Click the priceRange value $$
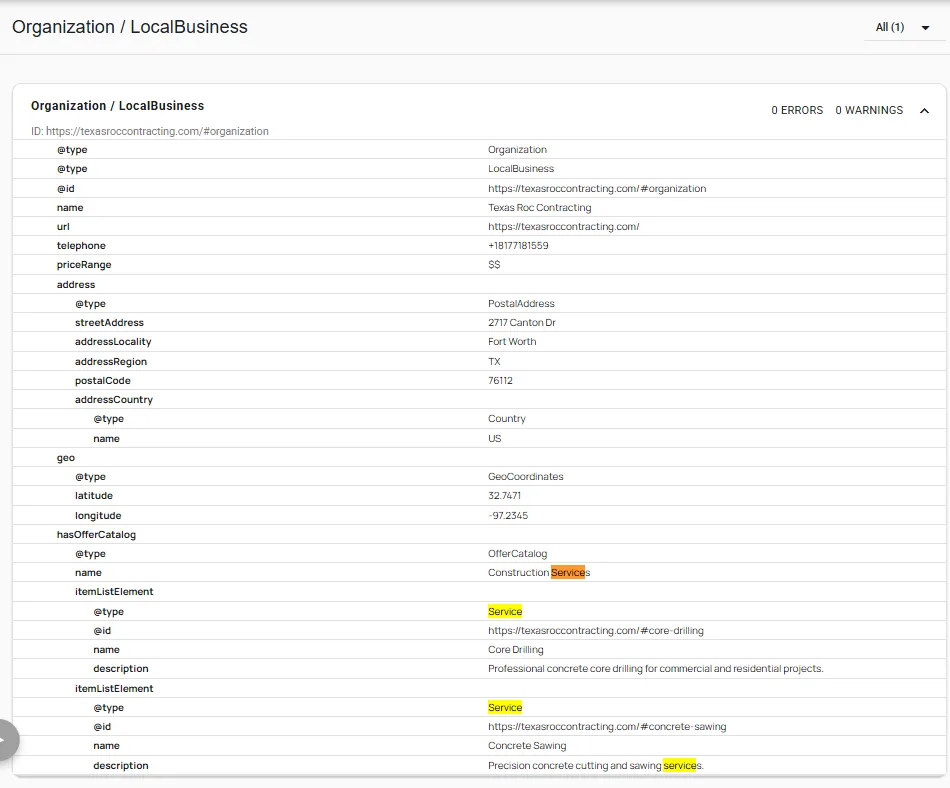This screenshot has width=950, height=788. (x=494, y=265)
